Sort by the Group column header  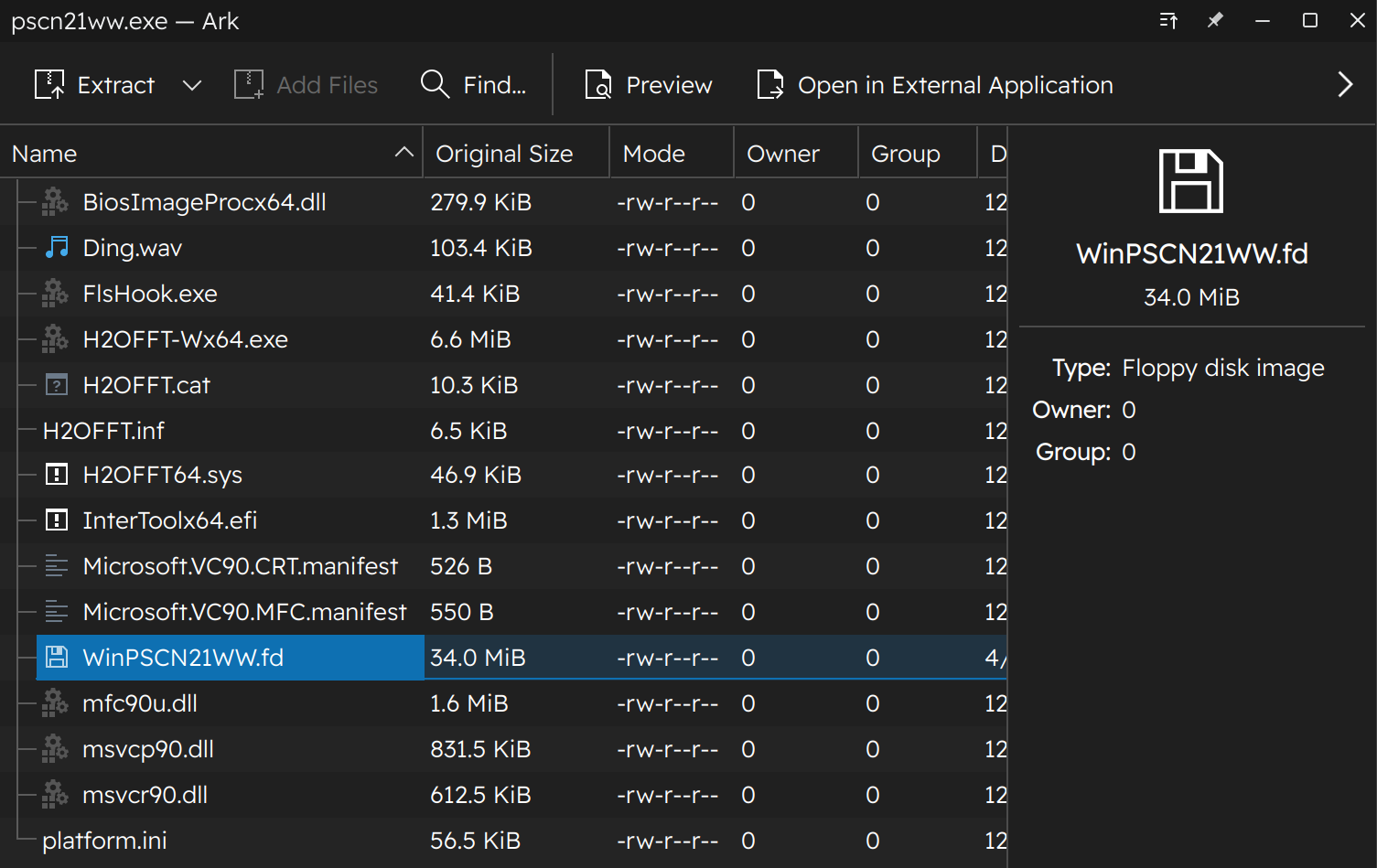pos(918,154)
